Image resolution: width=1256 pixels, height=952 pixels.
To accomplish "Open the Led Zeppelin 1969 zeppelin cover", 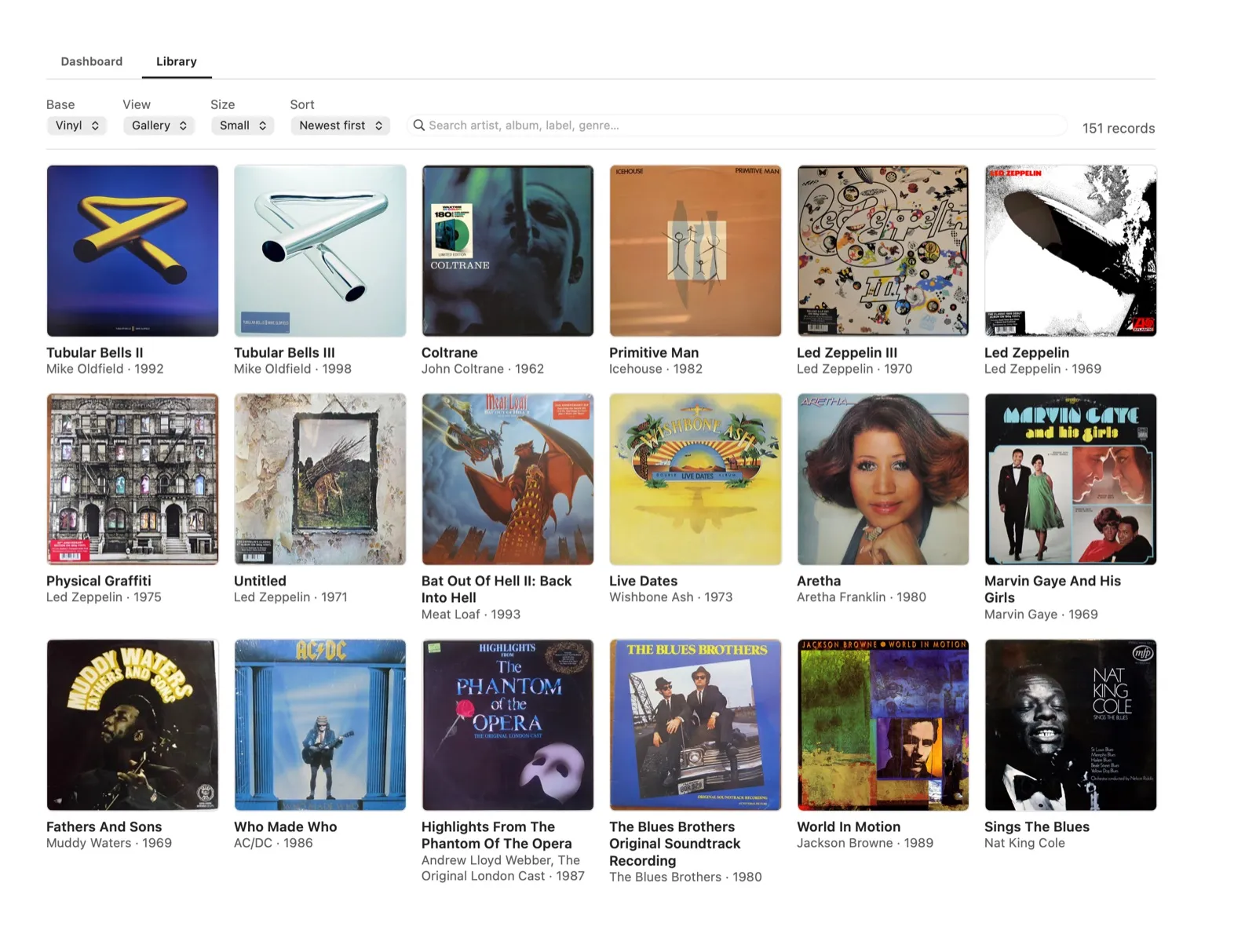I will pos(1071,251).
